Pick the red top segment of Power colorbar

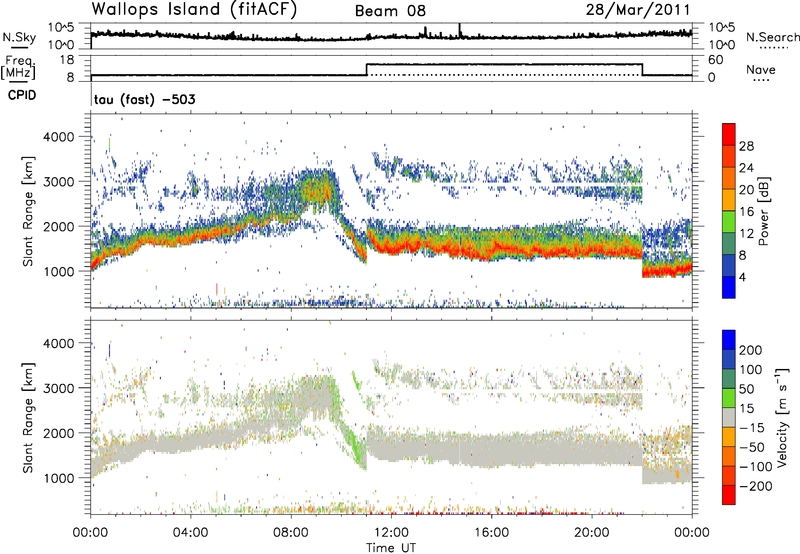[729, 134]
